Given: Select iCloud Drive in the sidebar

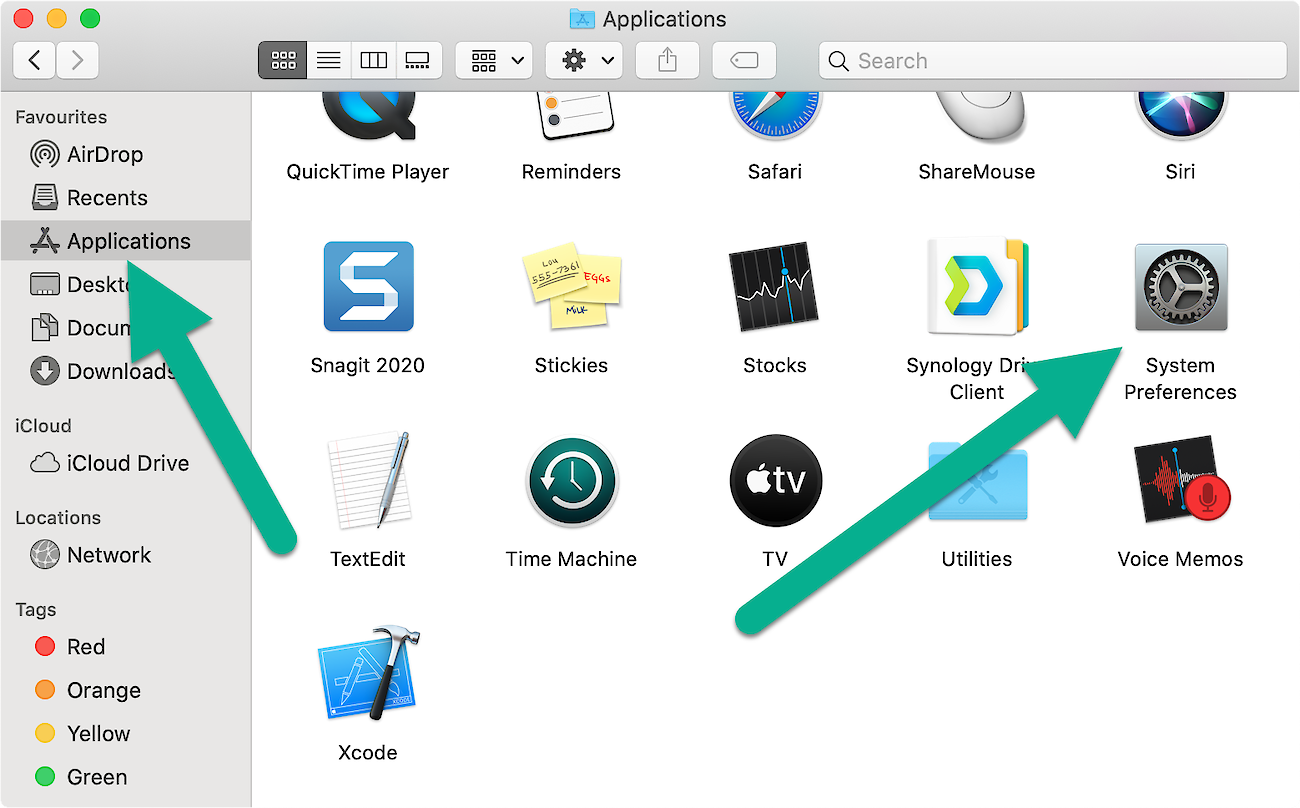Looking at the screenshot, I should tap(127, 464).
